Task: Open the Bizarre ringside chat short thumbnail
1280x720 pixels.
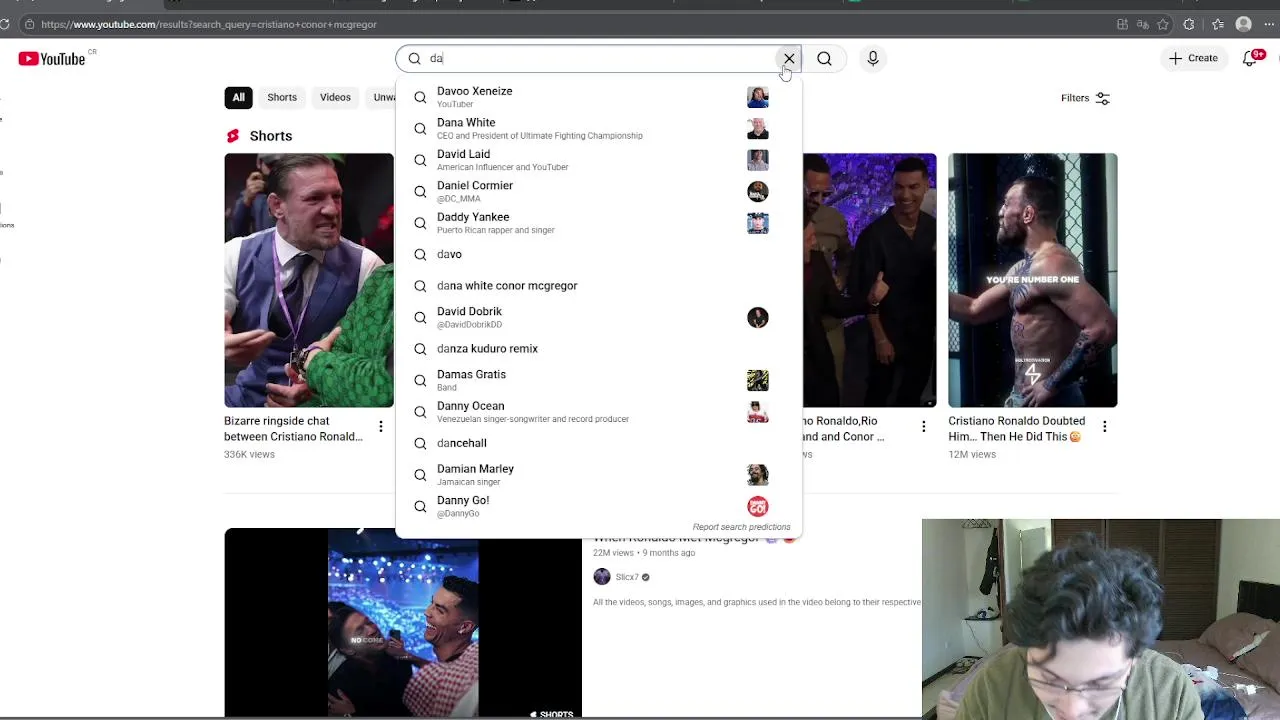Action: click(x=309, y=280)
